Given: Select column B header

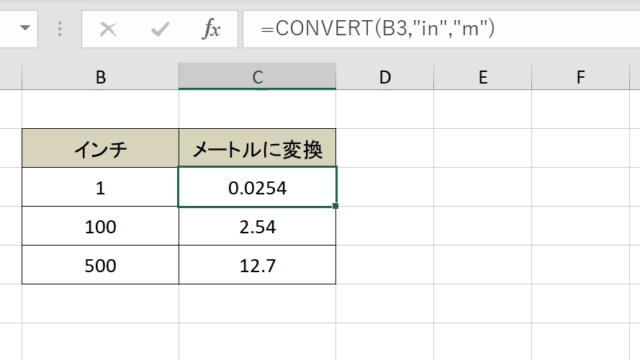Looking at the screenshot, I should pos(100,76).
